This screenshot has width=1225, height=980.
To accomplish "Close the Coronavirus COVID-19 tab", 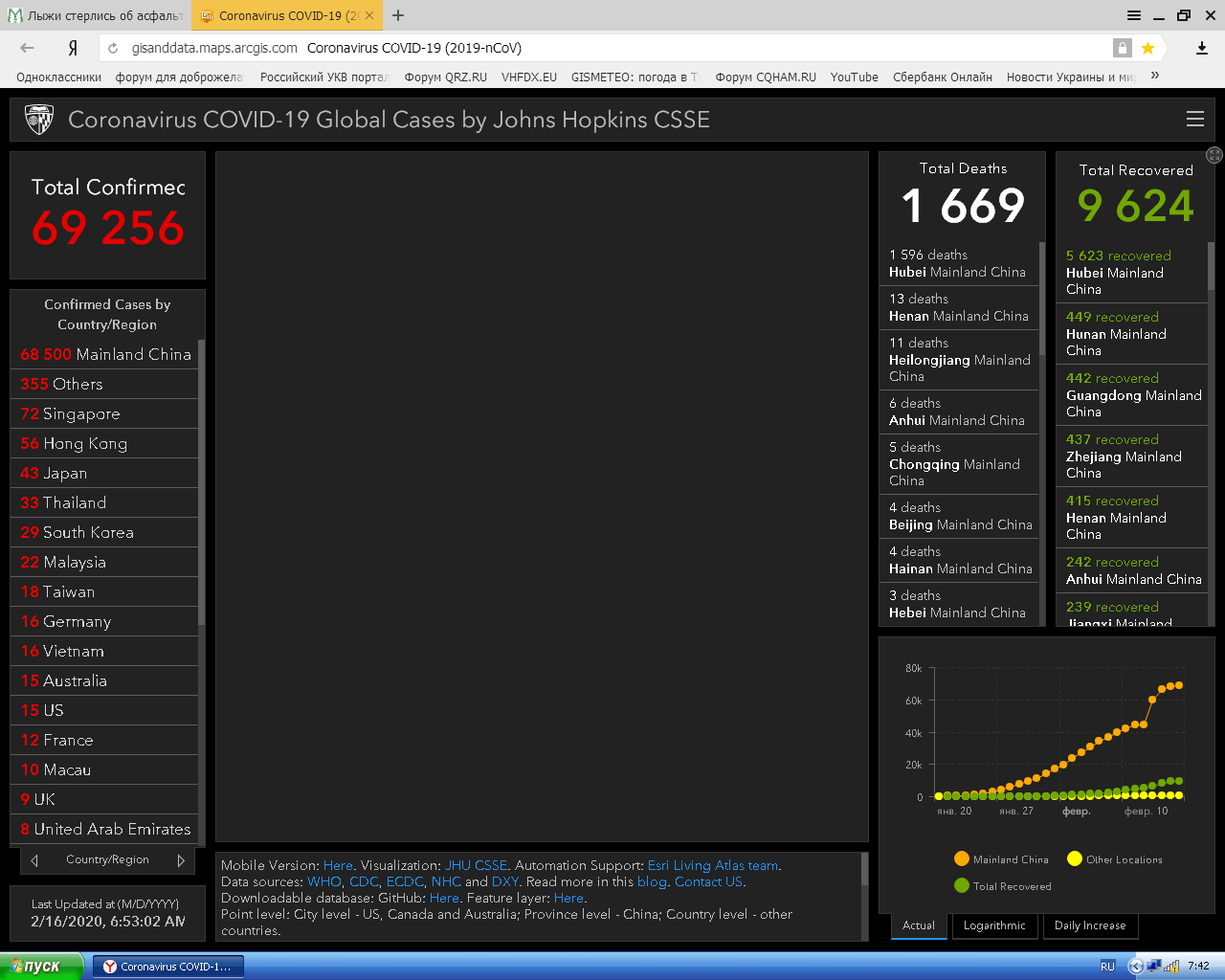I will (x=369, y=15).
